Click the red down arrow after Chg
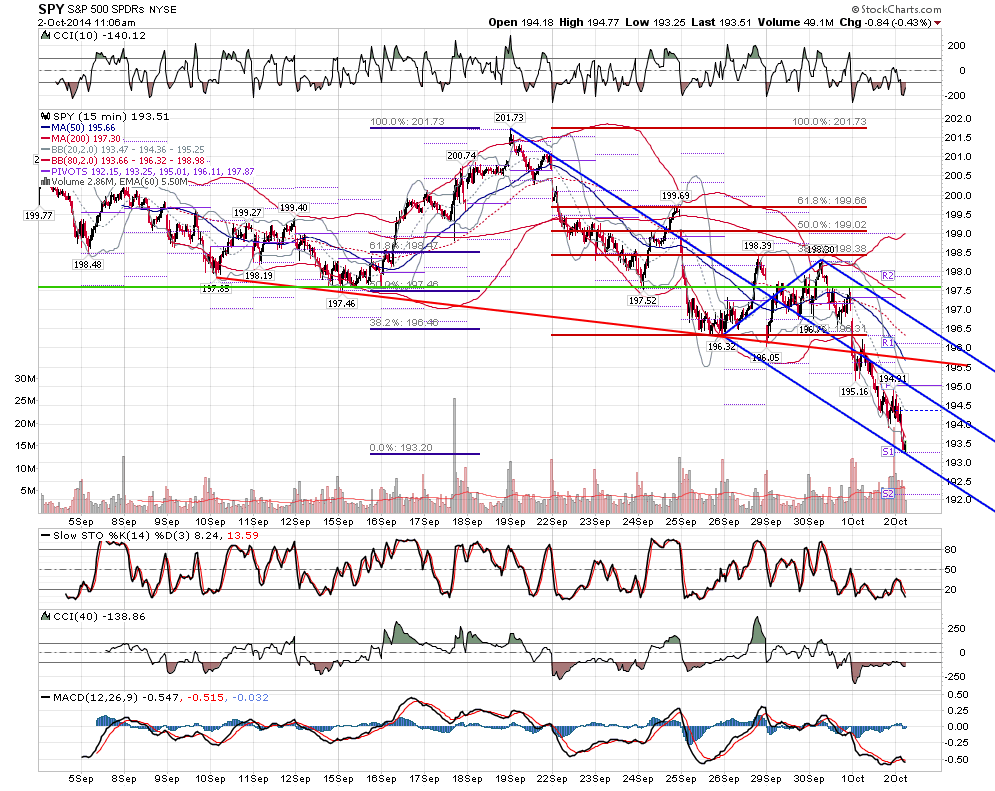 937,23
